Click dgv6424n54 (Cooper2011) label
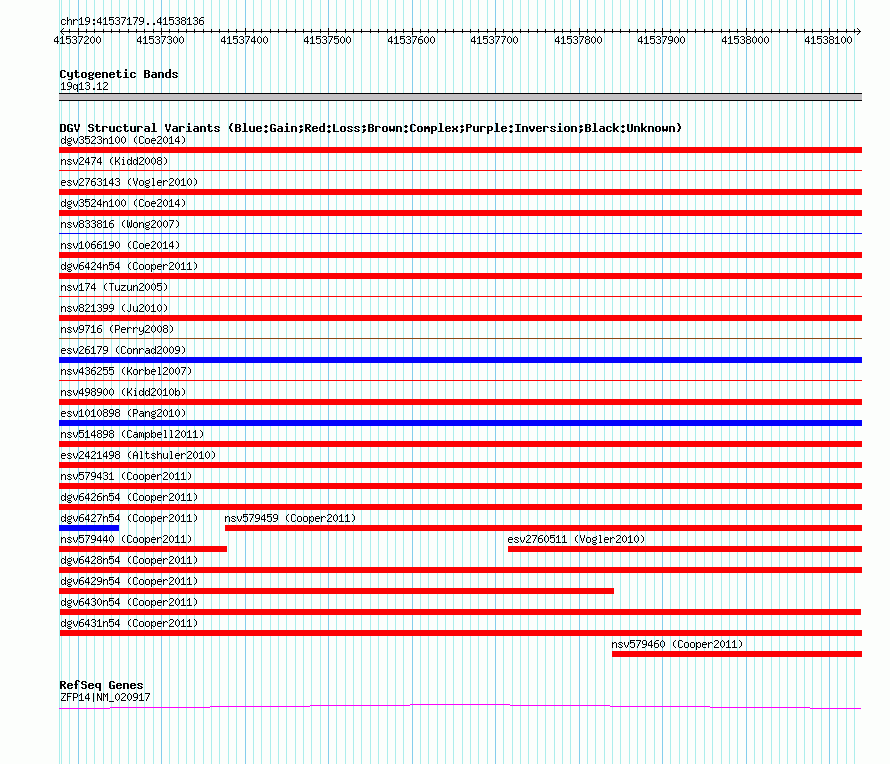The height and width of the screenshot is (764, 890). click(129, 266)
